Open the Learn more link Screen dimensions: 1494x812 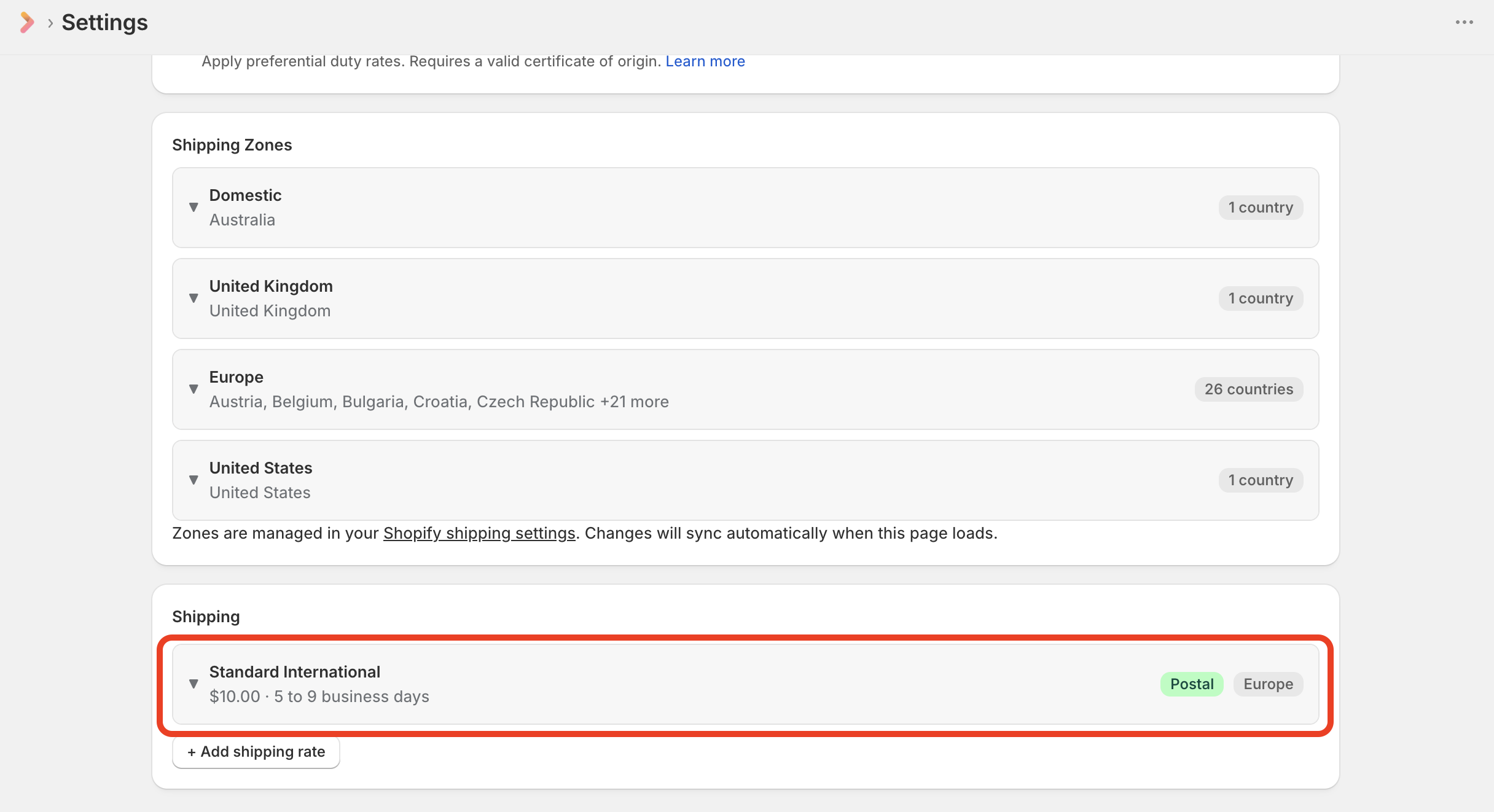coord(705,61)
